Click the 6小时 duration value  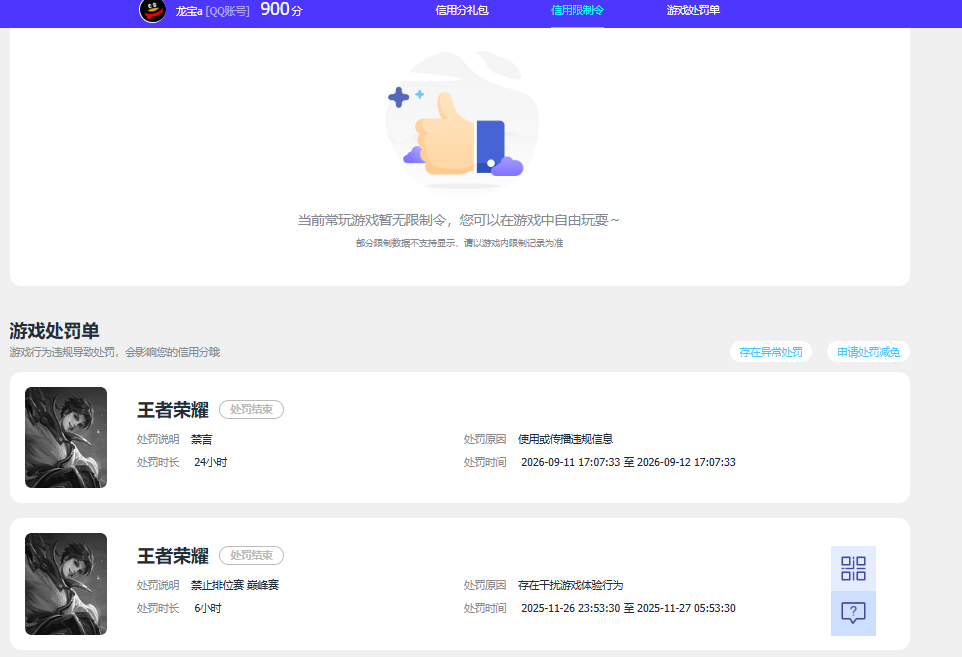207,609
